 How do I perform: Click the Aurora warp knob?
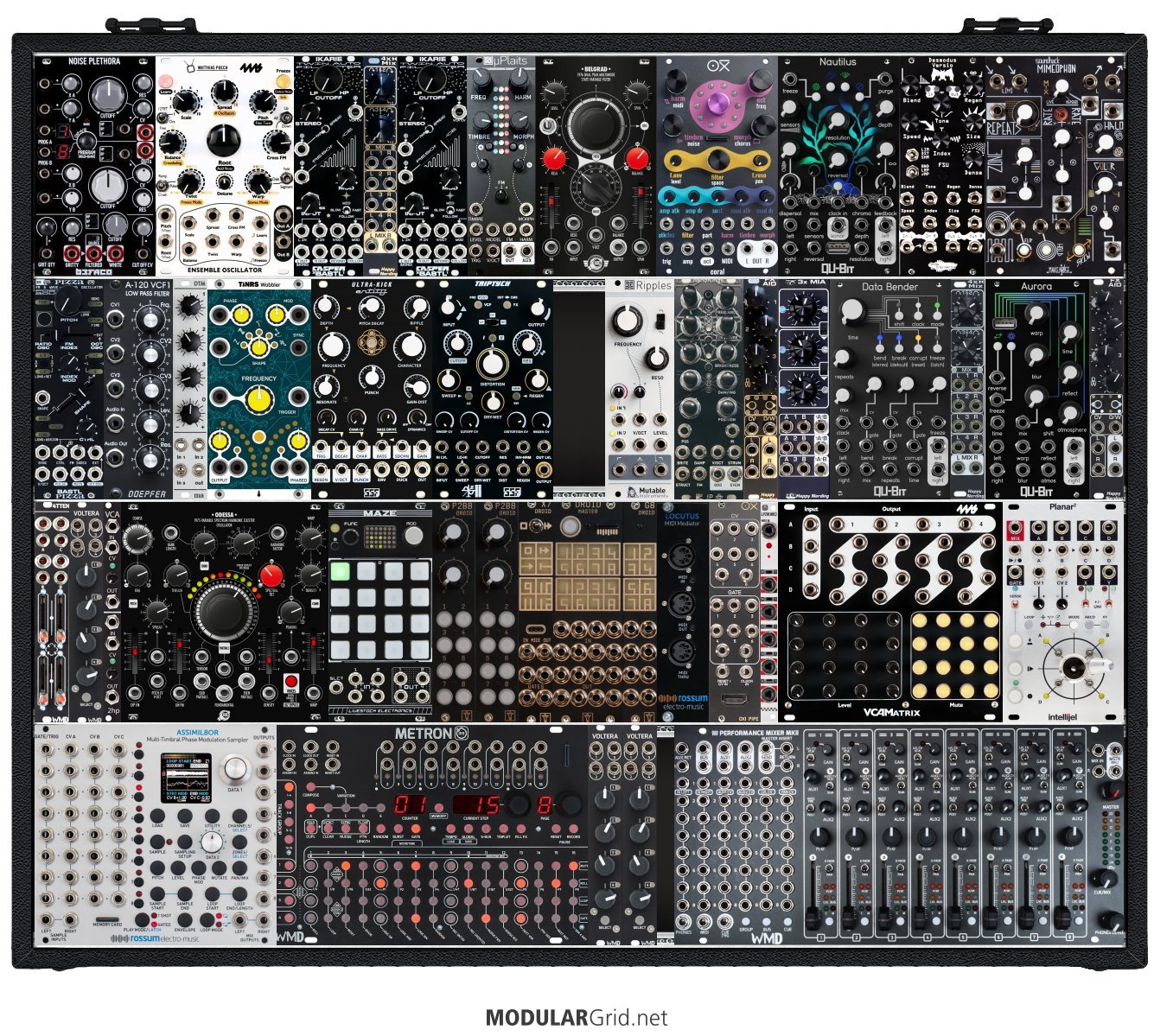click(x=1037, y=314)
